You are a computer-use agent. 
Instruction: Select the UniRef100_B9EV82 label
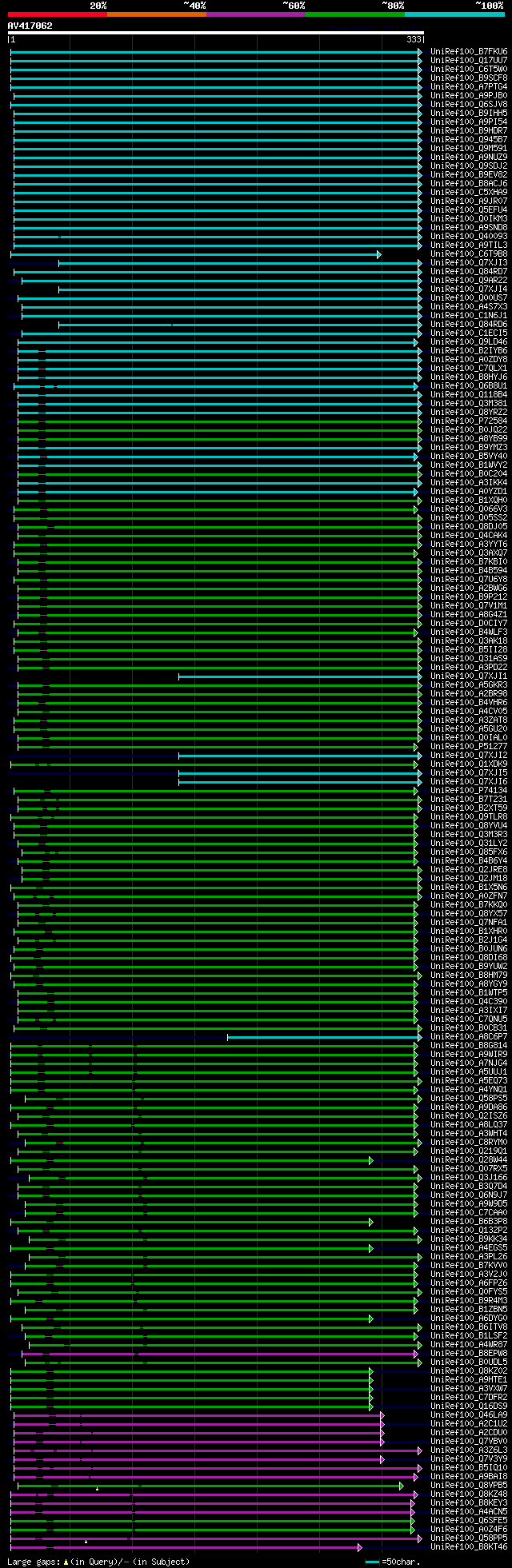(x=469, y=174)
